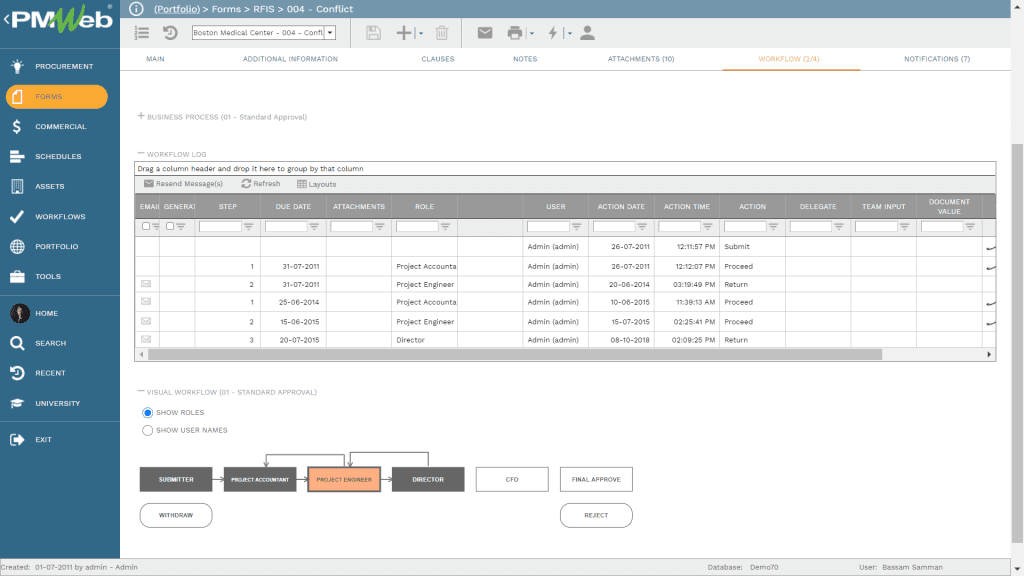Screen dimensions: 1024x576
Task: Click the CFO workflow step box
Action: (512, 479)
